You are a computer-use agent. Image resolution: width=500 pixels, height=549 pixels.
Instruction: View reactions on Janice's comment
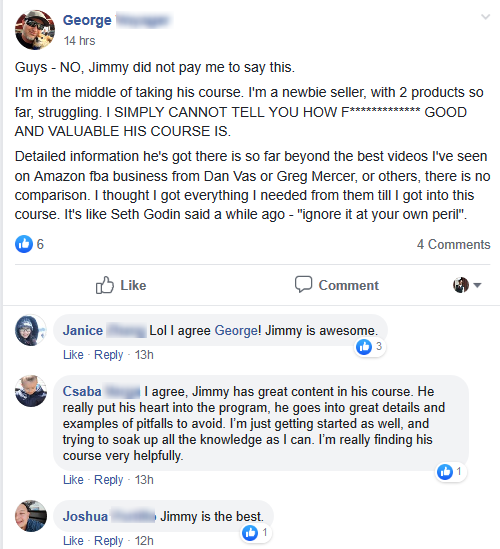coord(369,347)
